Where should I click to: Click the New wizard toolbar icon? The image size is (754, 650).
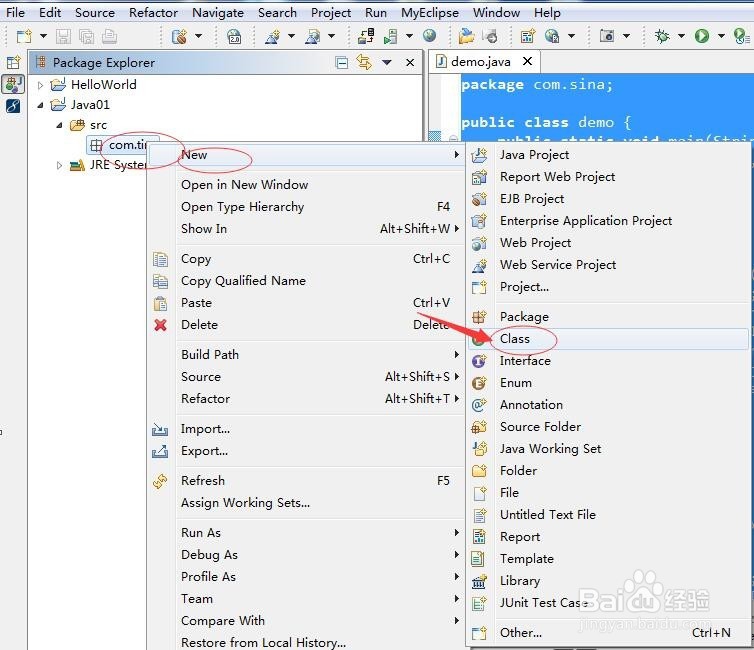tap(24, 36)
